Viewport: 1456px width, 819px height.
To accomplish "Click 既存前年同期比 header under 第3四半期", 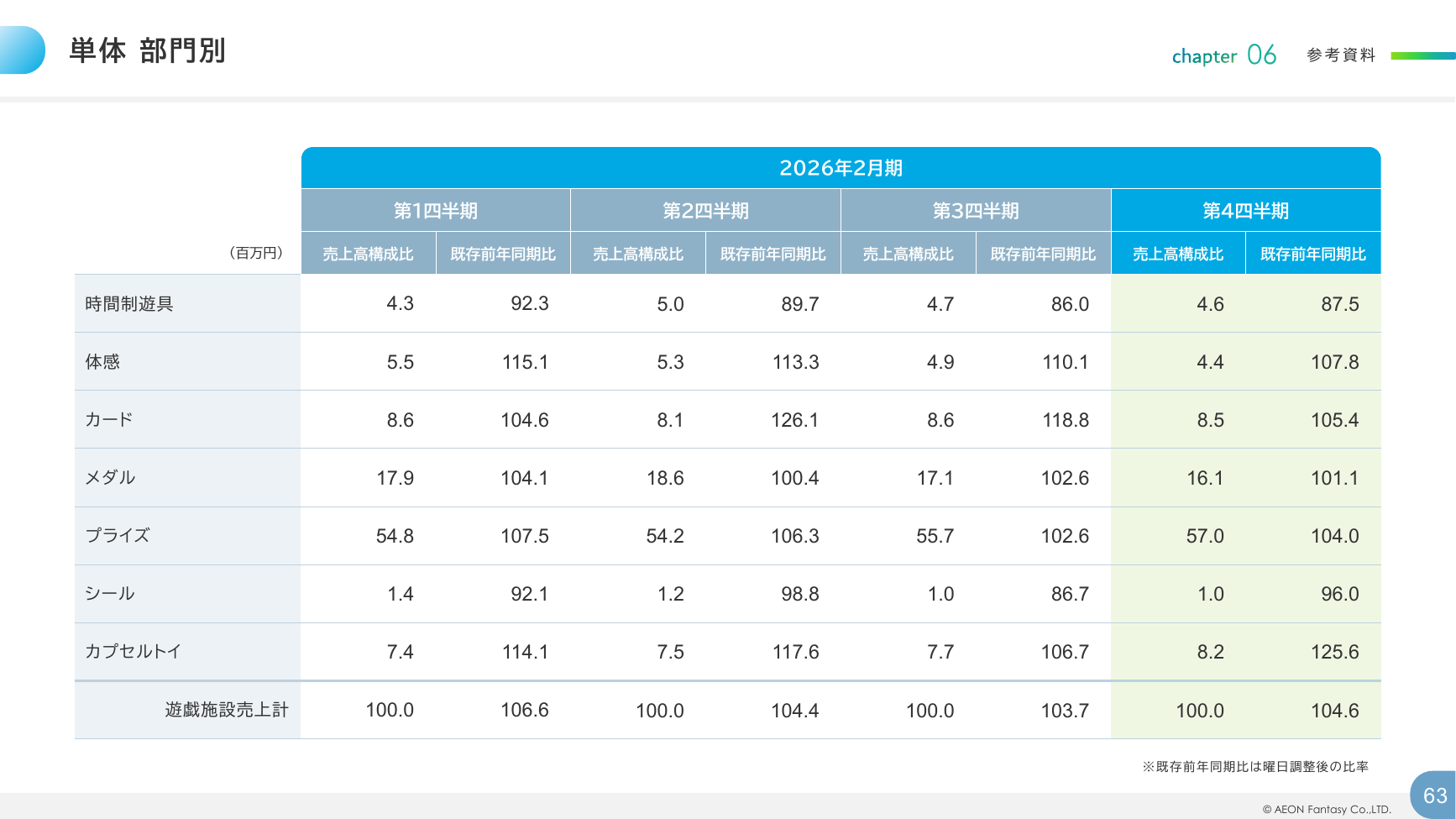I will (x=1043, y=254).
